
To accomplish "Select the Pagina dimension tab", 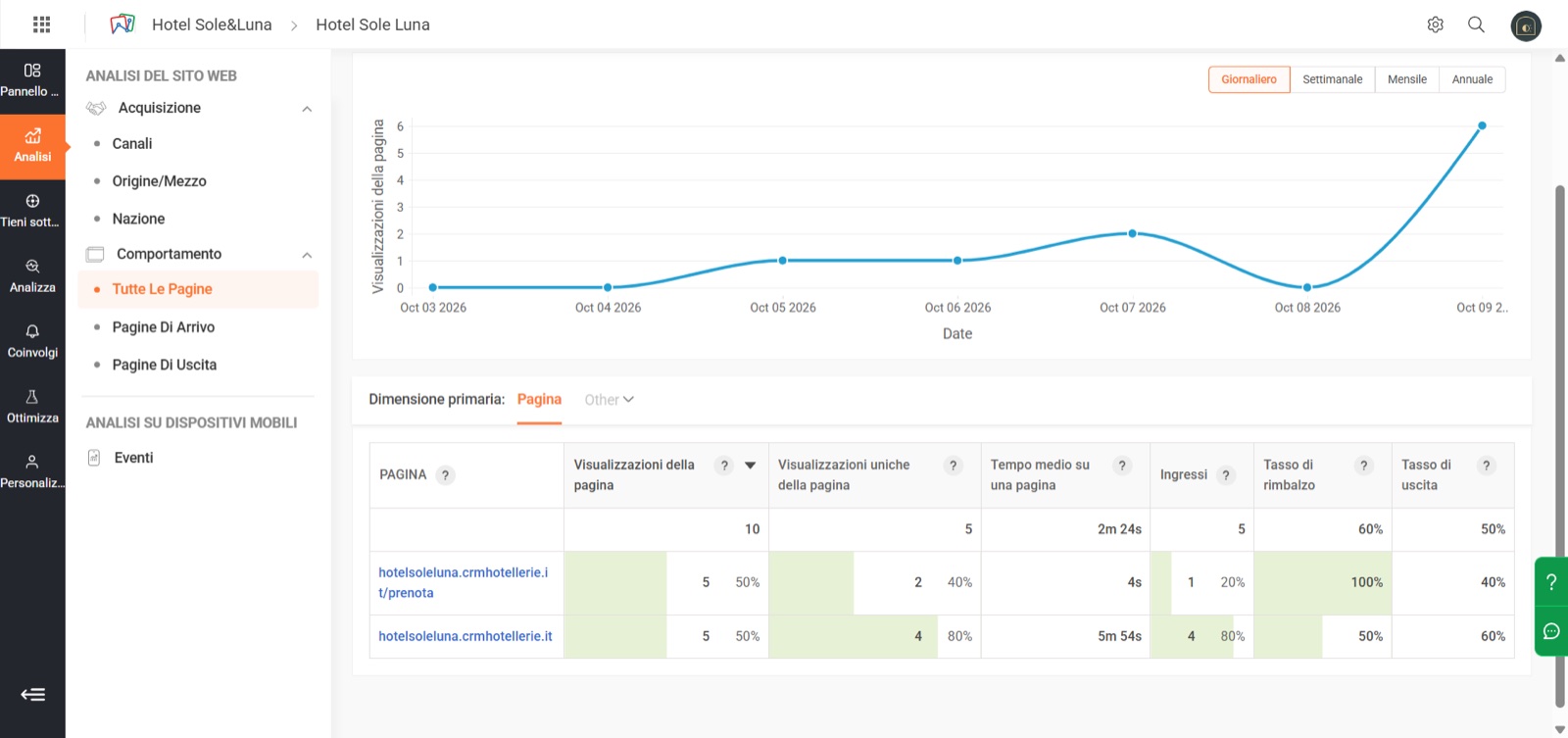I will tap(539, 400).
